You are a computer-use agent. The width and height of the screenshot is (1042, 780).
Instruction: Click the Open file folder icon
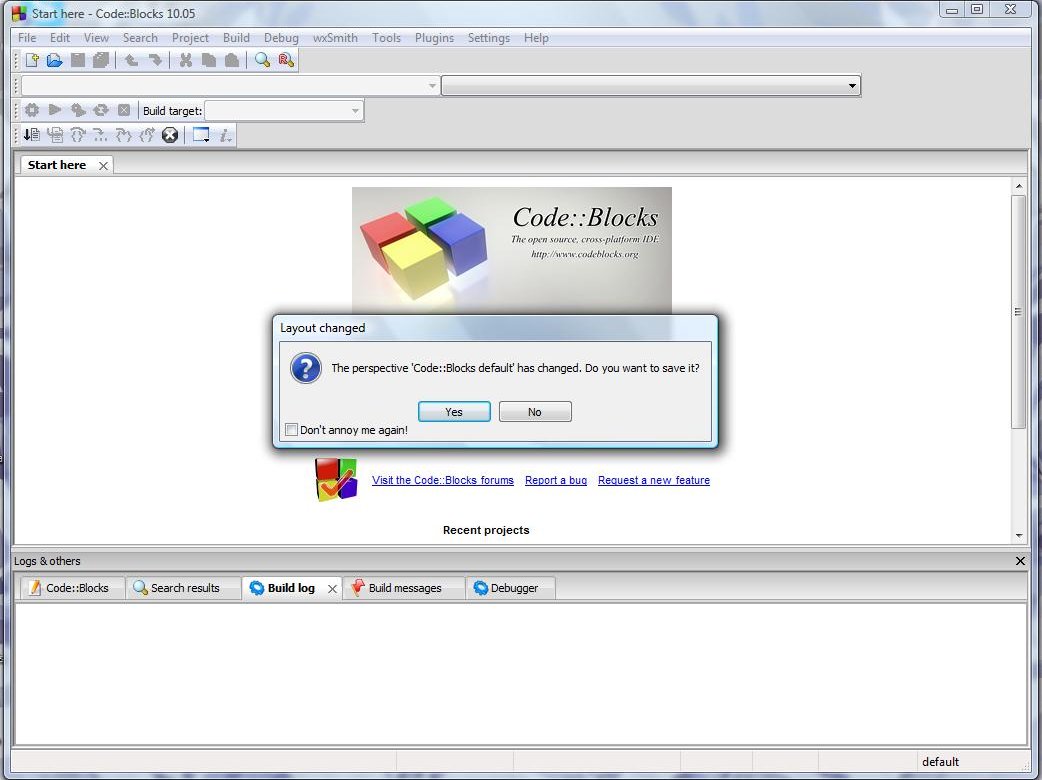[x=55, y=60]
